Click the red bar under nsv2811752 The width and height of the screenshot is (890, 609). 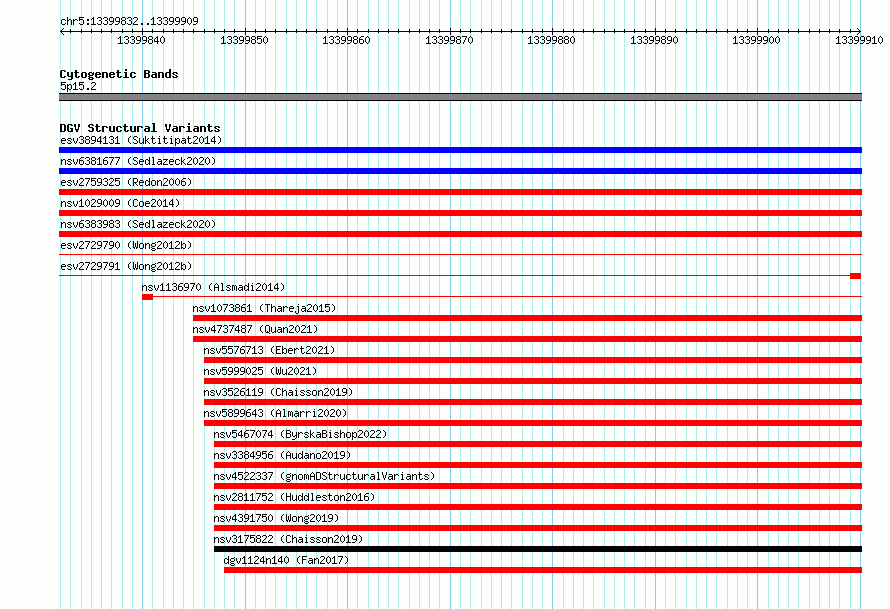(538, 507)
